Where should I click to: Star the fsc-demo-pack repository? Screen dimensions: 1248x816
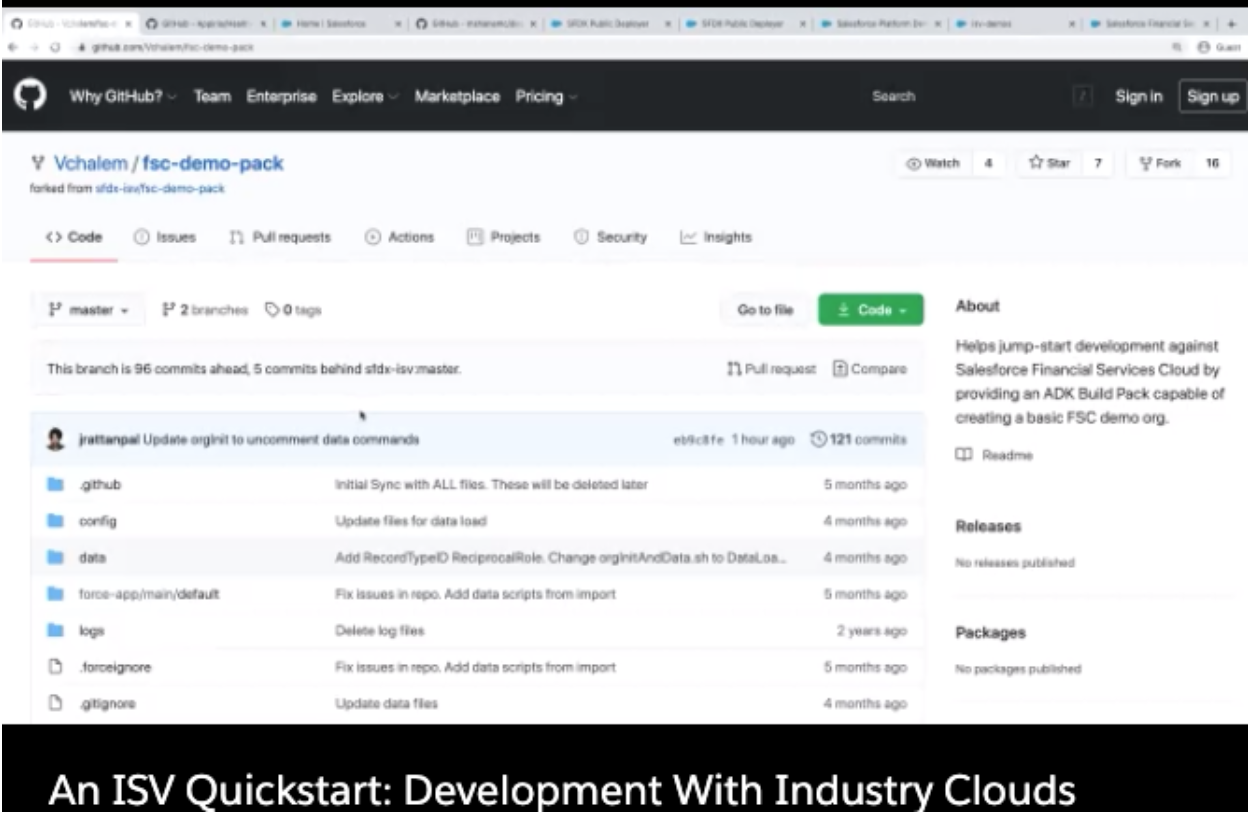[x=1048, y=164]
